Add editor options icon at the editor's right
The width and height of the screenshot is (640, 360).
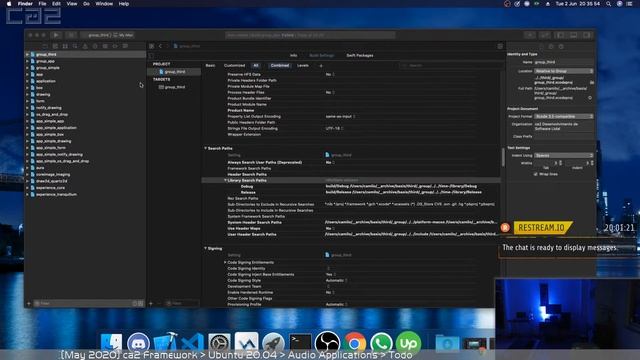(x=500, y=46)
